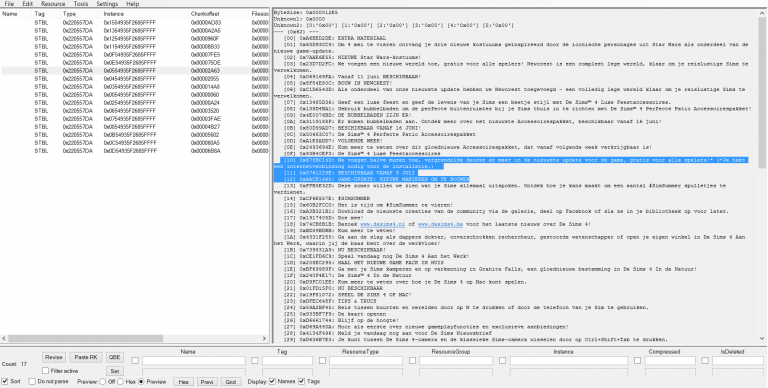Select resource row with chunkoffset 0x0000960F

[135, 39]
